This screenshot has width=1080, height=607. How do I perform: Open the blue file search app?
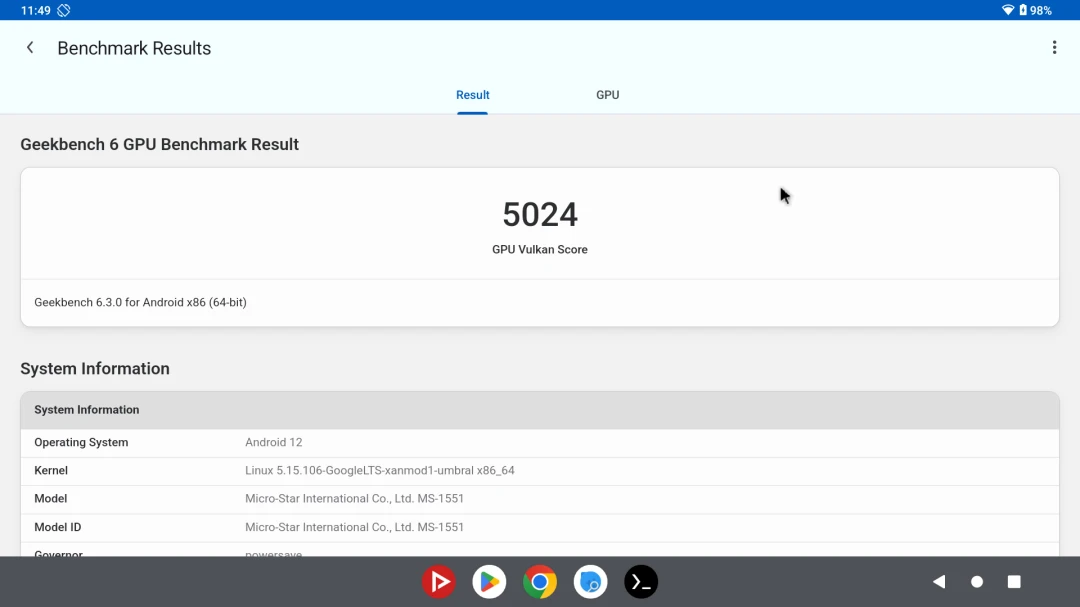pyautogui.click(x=591, y=582)
